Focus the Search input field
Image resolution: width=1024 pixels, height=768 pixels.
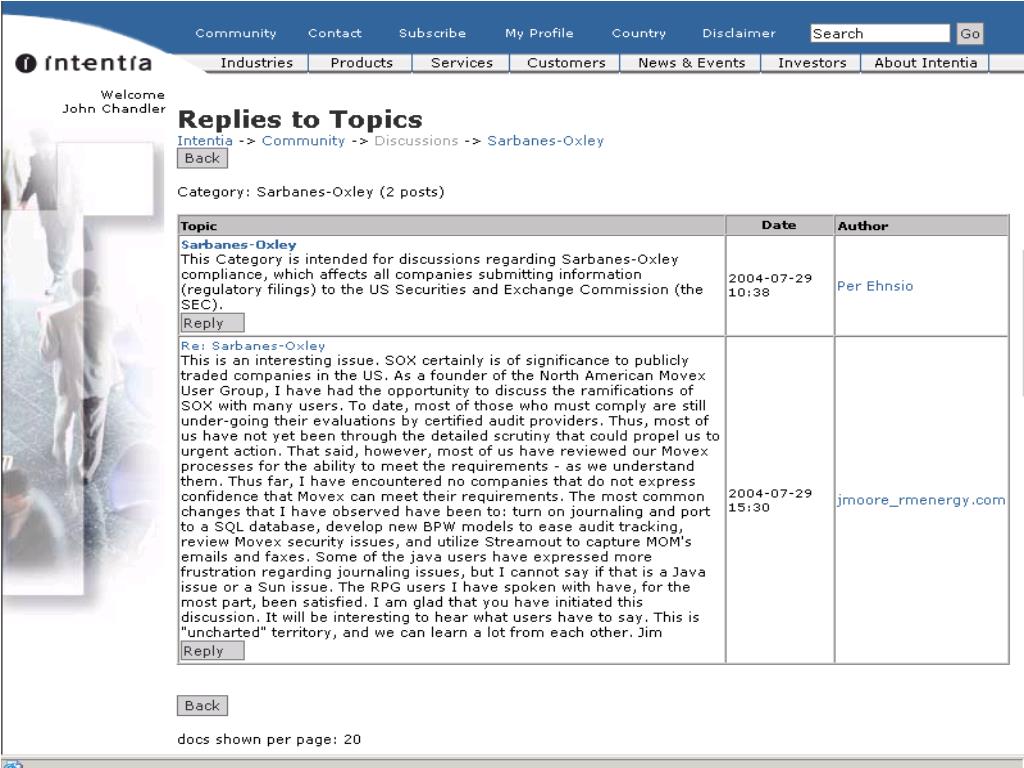(880, 33)
